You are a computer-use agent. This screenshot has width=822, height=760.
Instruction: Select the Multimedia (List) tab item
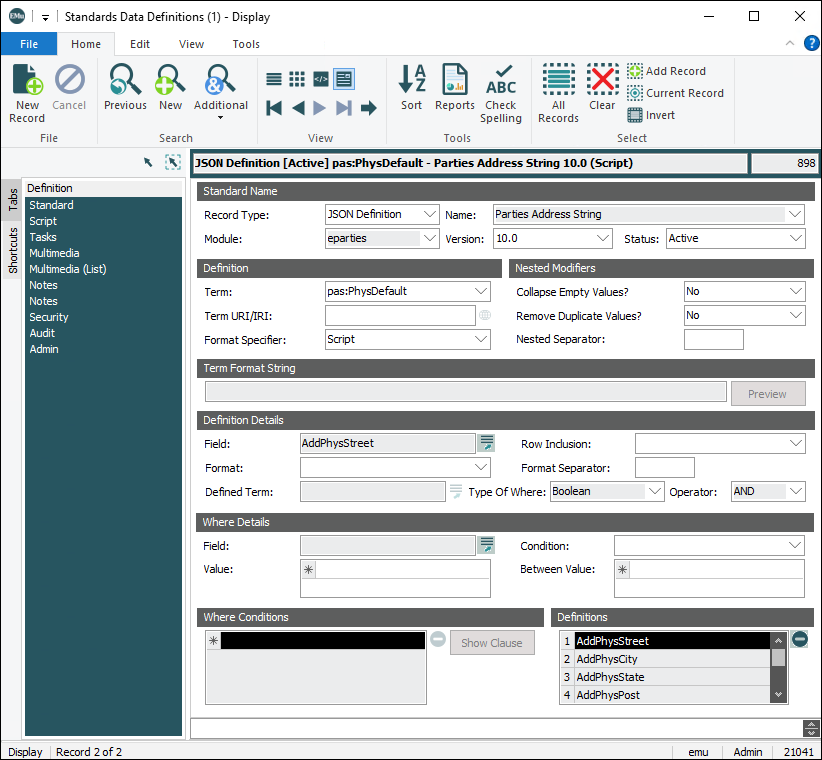point(67,269)
